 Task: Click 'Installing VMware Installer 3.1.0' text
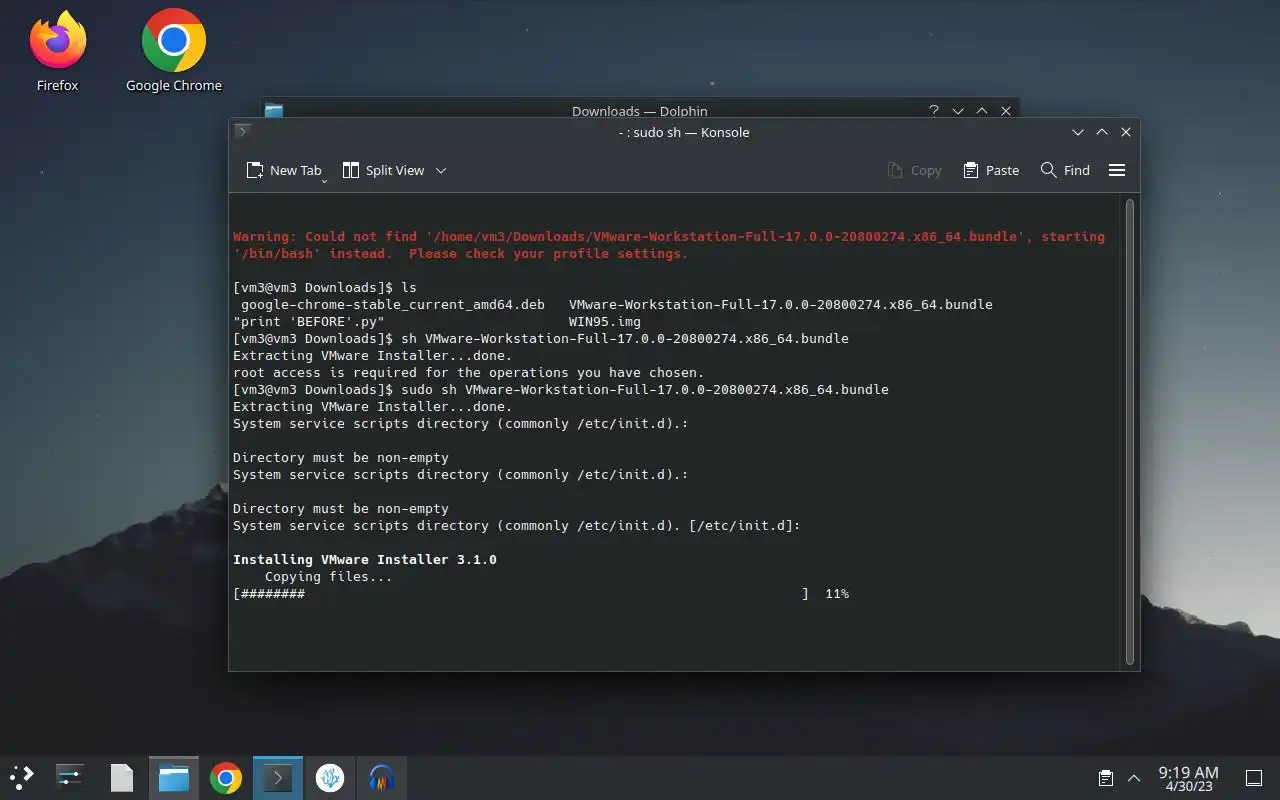(365, 560)
